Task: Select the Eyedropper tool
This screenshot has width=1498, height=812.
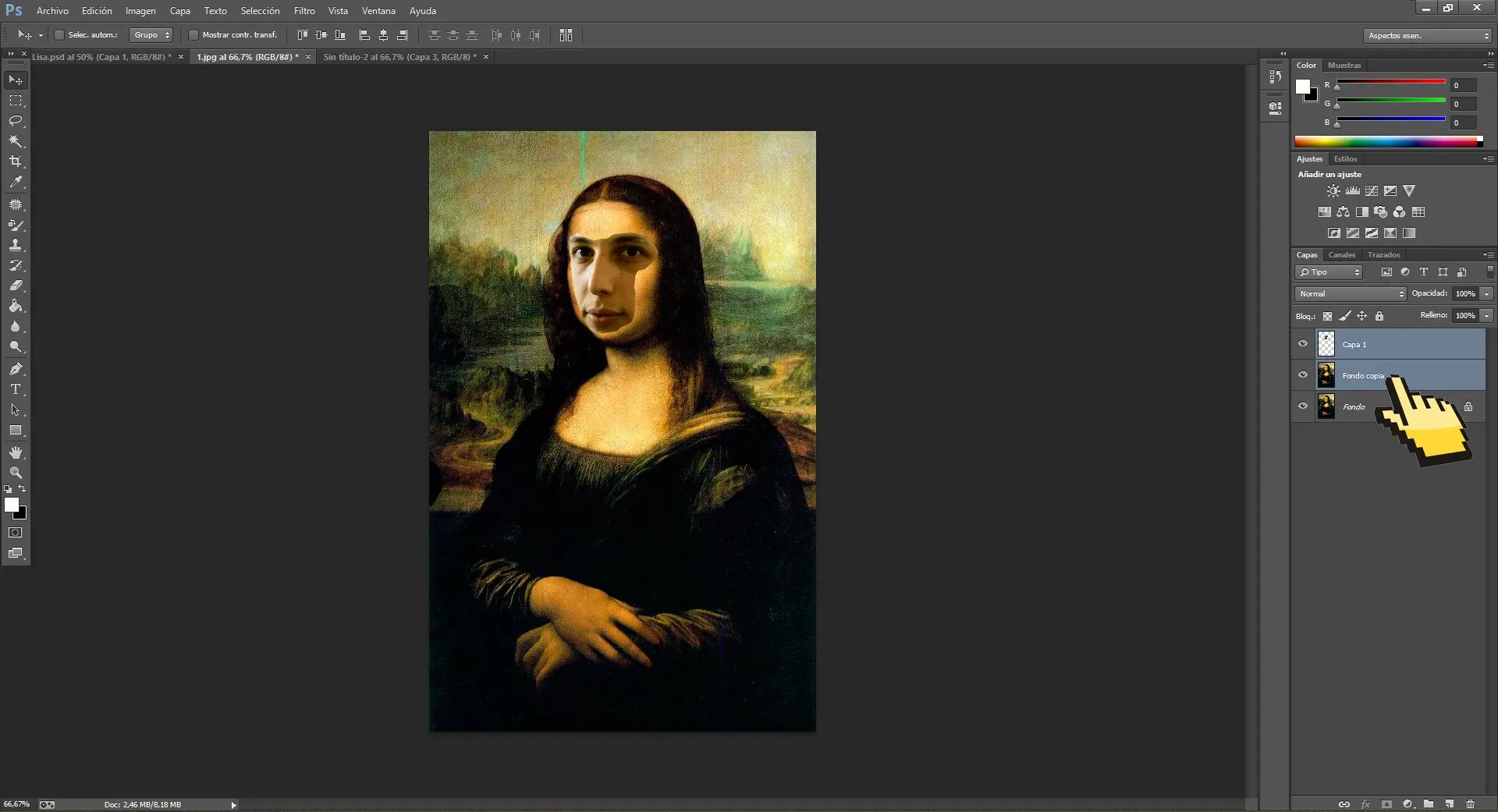Action: (x=16, y=183)
